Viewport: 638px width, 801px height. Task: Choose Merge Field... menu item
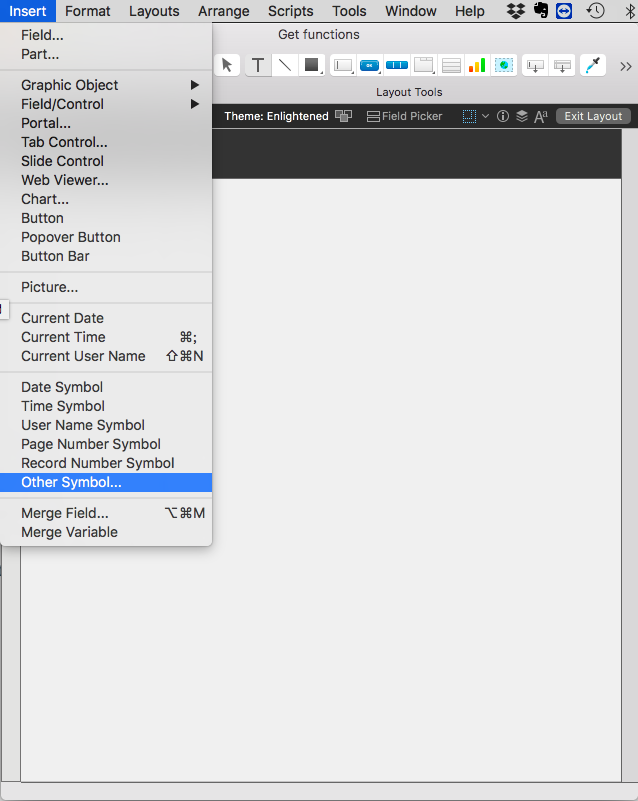coord(106,513)
